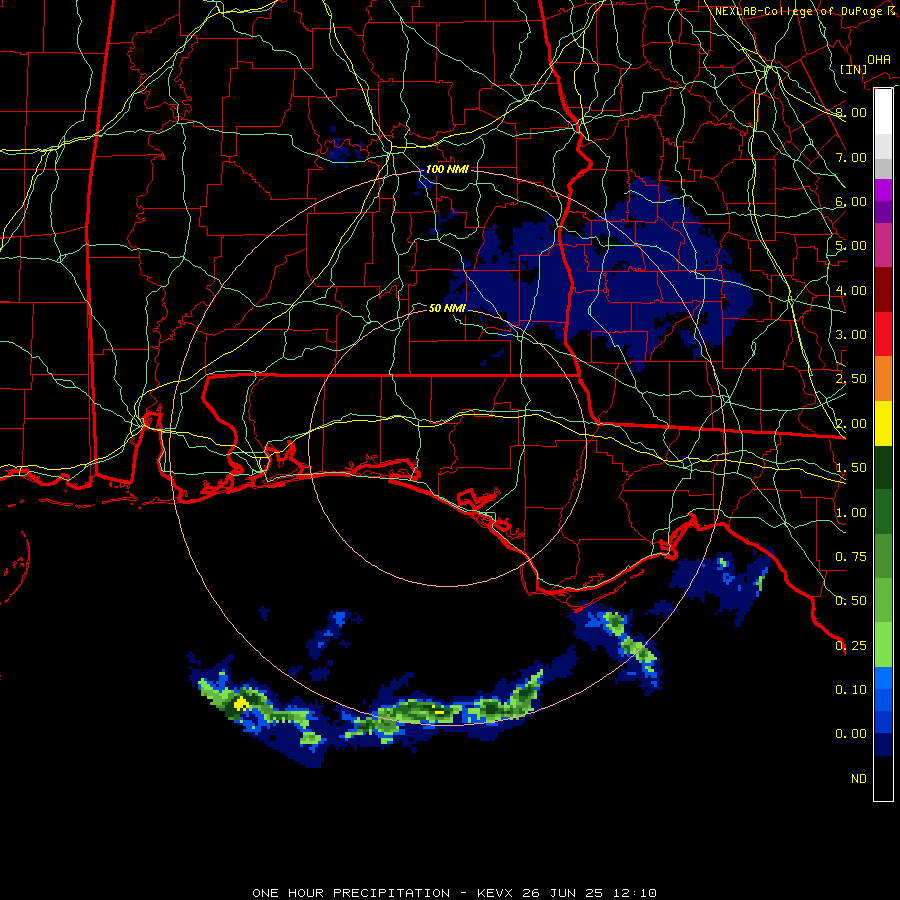Click the 3.00 legend value
The width and height of the screenshot is (900, 900).
tap(851, 335)
